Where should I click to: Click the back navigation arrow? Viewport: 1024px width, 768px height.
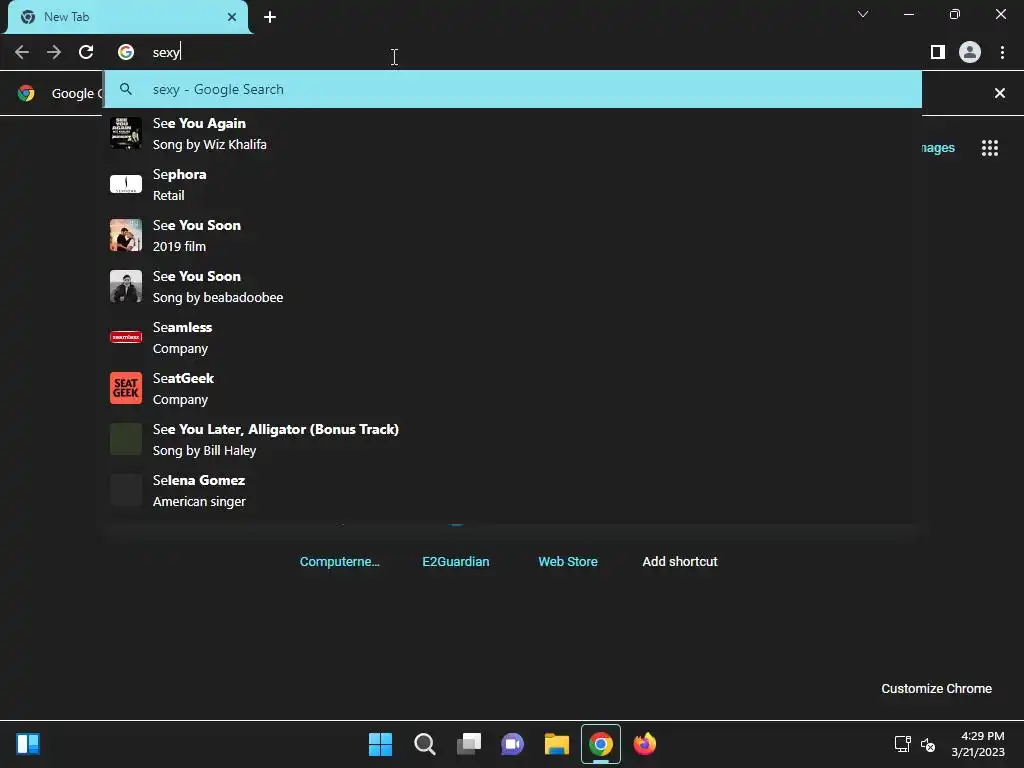22,52
